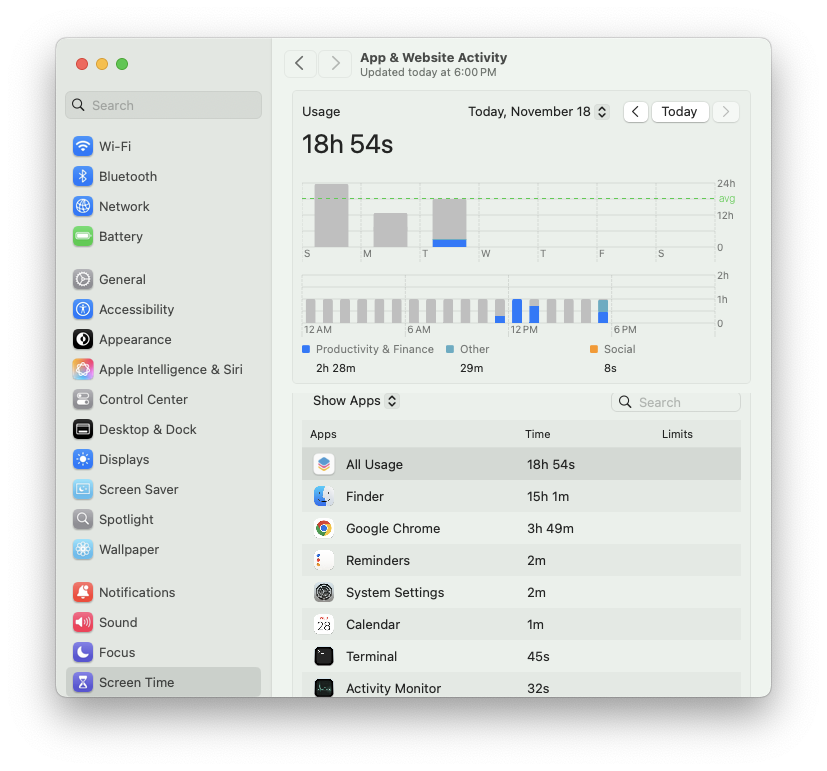This screenshot has height=771, width=827.
Task: Click the Sound speaker icon
Action: [x=83, y=622]
